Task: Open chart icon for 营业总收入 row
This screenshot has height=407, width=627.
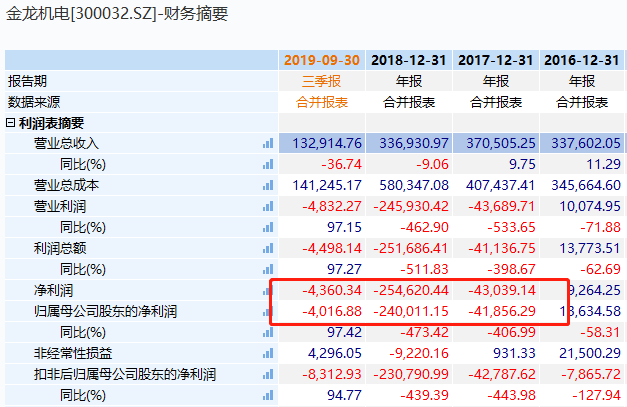Action: [x=268, y=143]
